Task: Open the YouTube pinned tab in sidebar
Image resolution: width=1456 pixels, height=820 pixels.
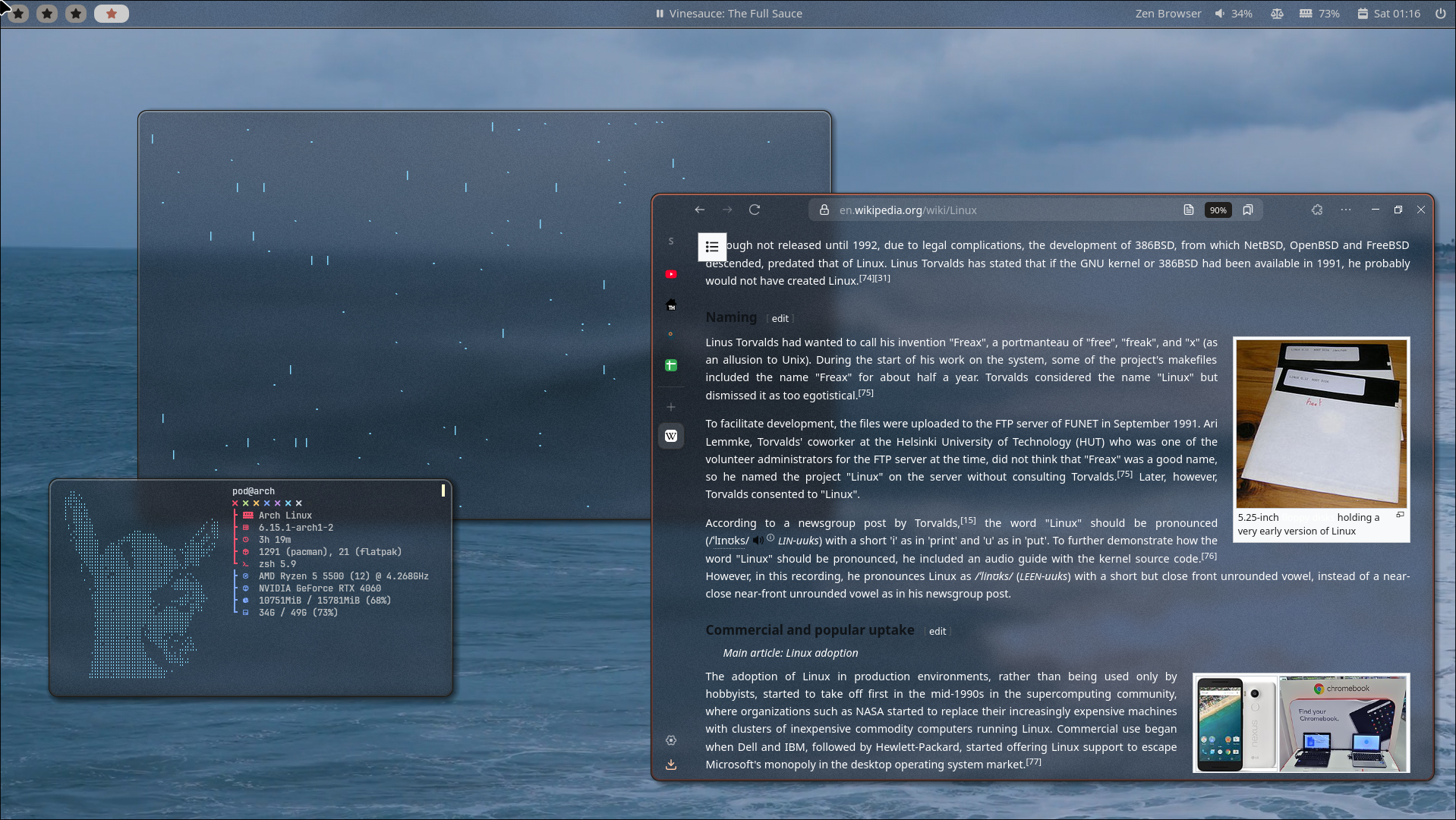Action: click(x=670, y=274)
